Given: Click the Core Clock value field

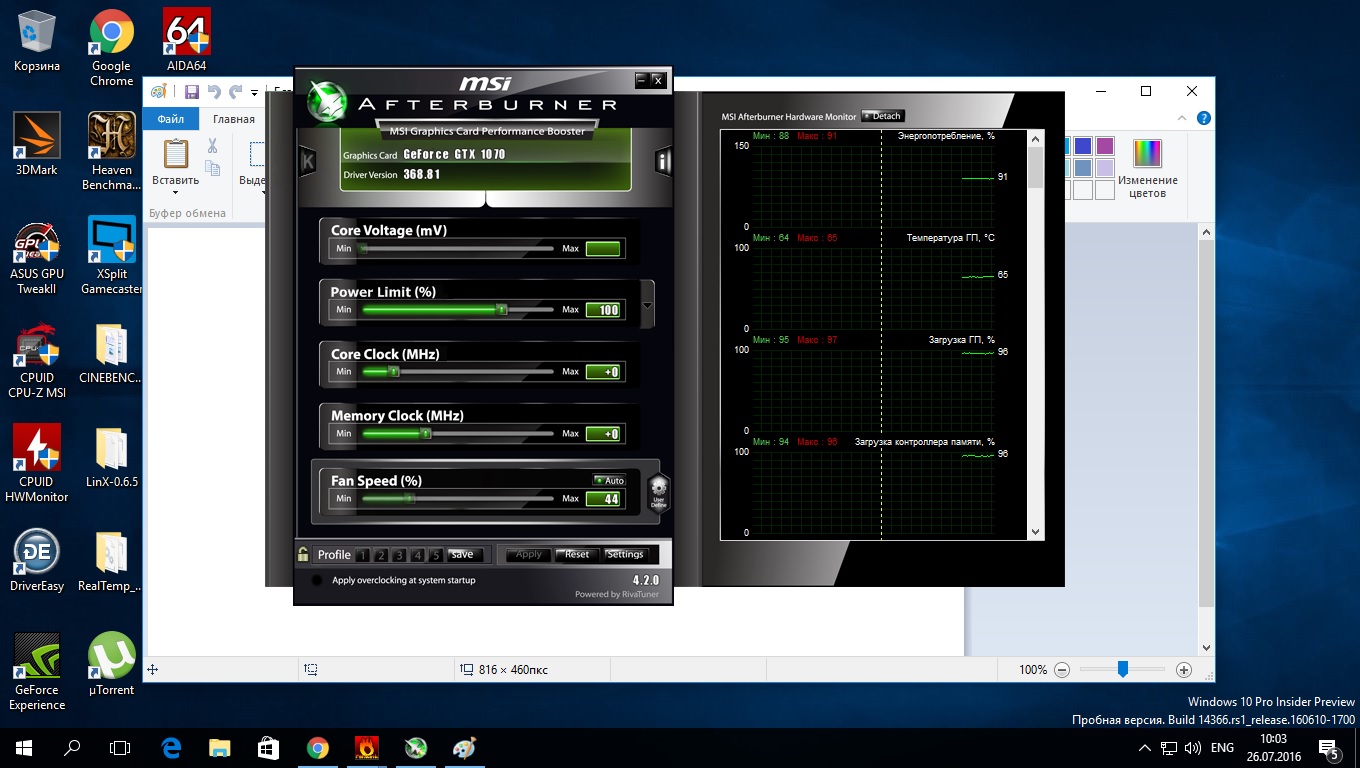Looking at the screenshot, I should click(603, 372).
